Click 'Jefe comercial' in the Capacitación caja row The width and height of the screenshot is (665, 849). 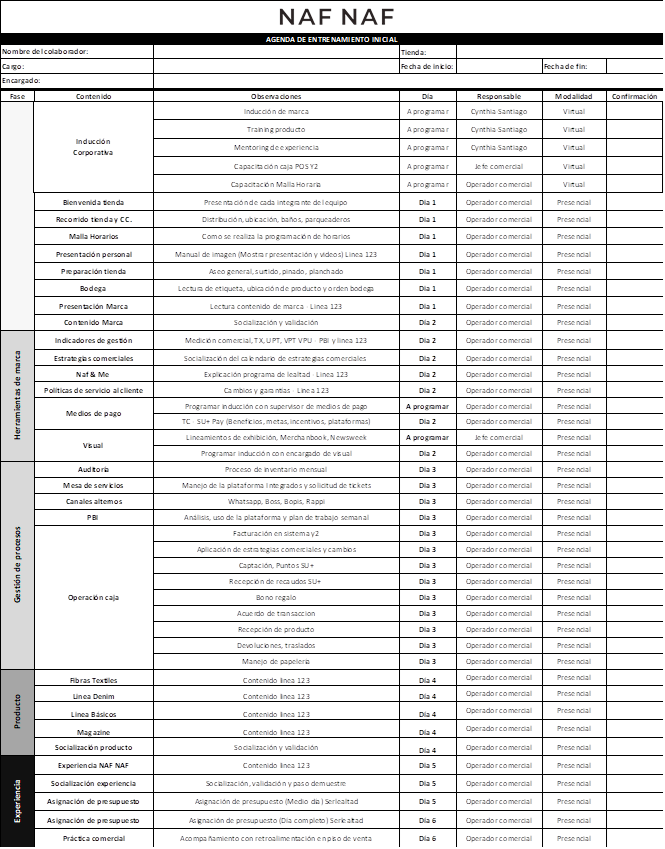(x=499, y=166)
